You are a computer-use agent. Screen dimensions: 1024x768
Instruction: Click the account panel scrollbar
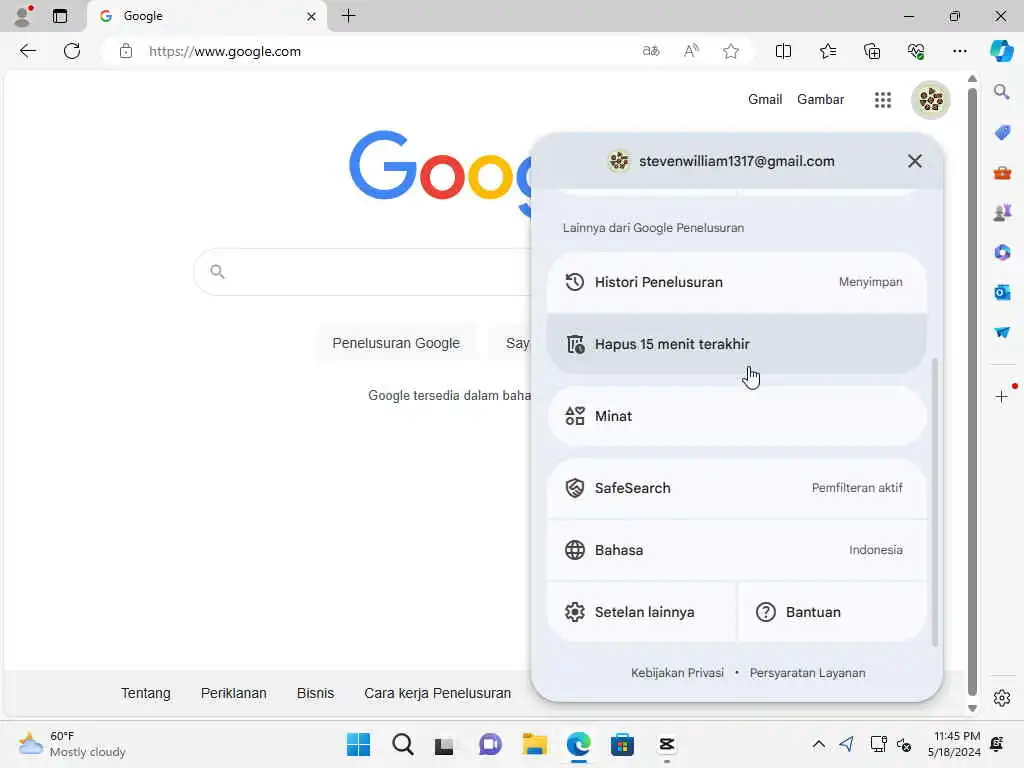935,502
